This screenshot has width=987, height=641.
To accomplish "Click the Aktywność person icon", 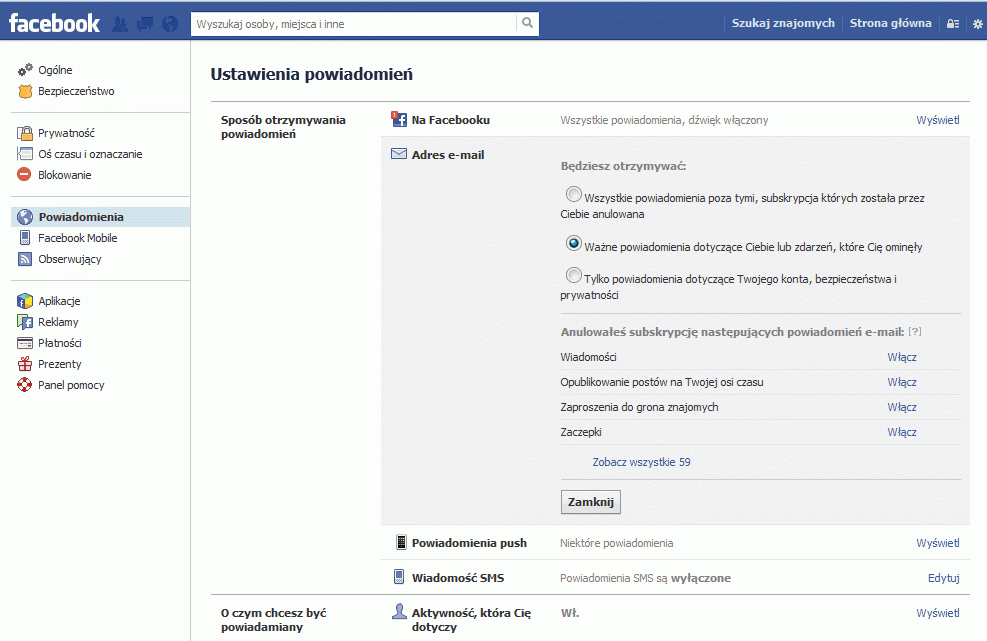I will pos(399,611).
